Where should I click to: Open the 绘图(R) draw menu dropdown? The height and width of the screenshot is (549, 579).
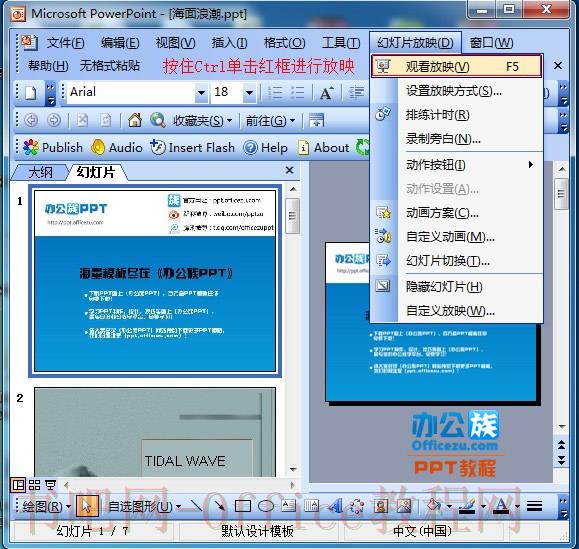click(x=68, y=506)
